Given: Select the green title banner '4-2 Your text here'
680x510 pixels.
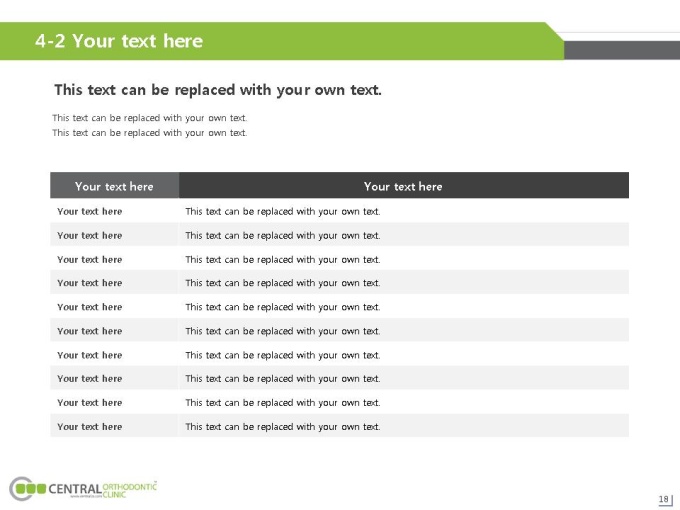Looking at the screenshot, I should [x=282, y=41].
